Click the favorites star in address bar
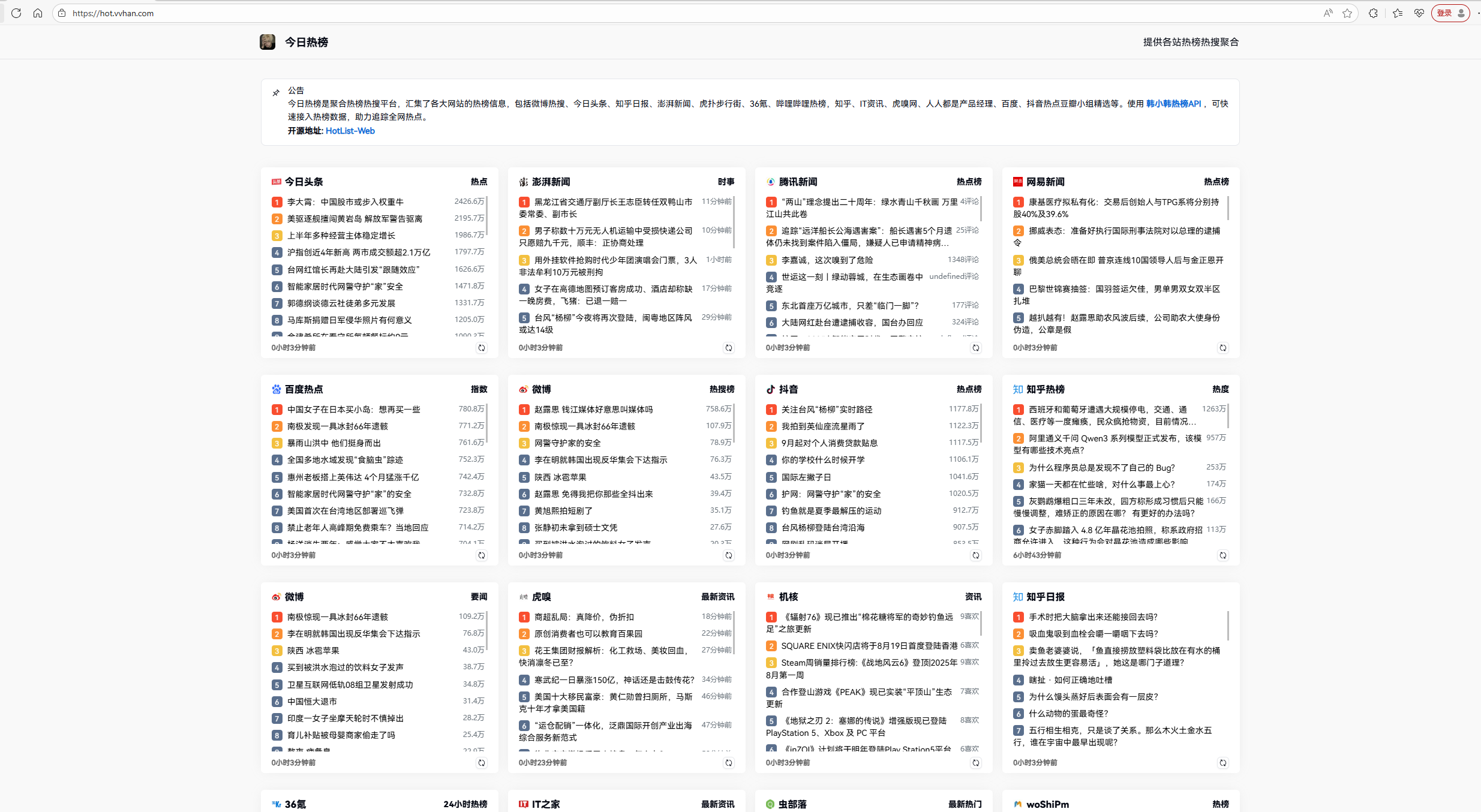Viewport: 1481px width, 812px height. click(1347, 13)
